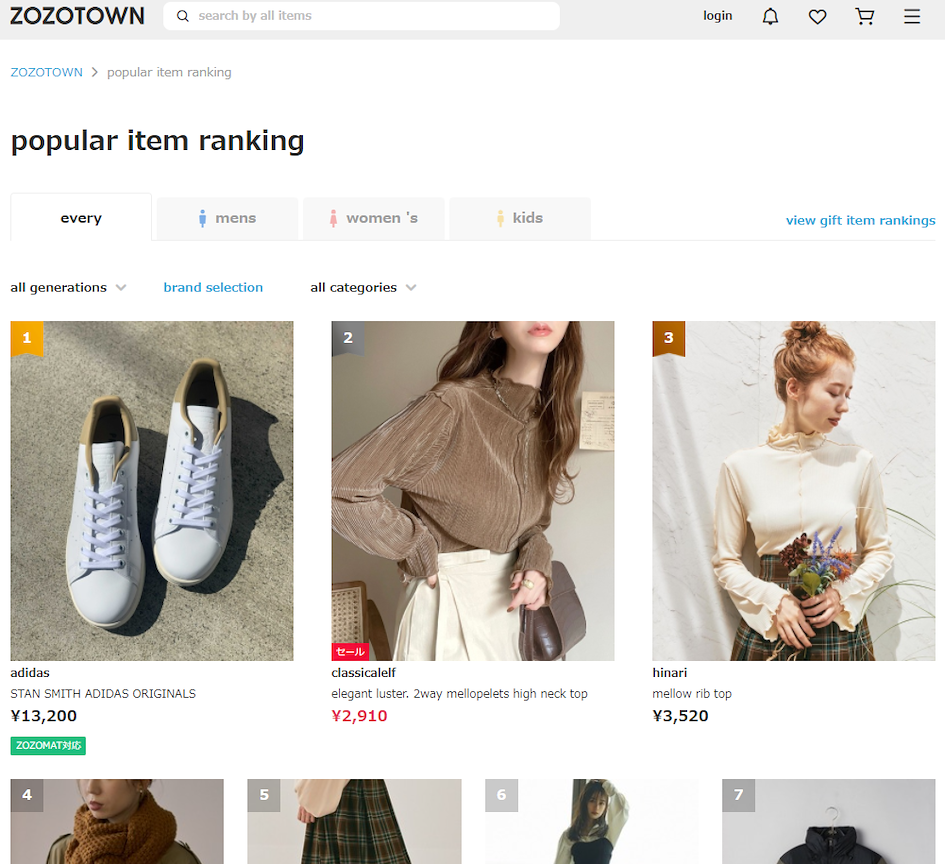Click the hinari brand name
The height and width of the screenshot is (864, 945).
click(x=670, y=672)
